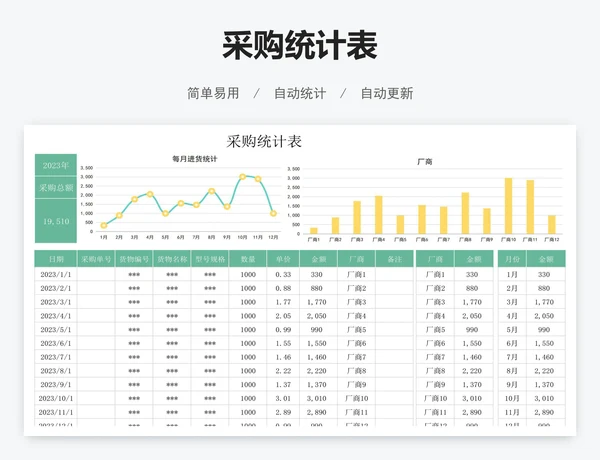This screenshot has width=600, height=460.
Task: Click the 厂商12 axis label on bar chart
Action: (552, 240)
